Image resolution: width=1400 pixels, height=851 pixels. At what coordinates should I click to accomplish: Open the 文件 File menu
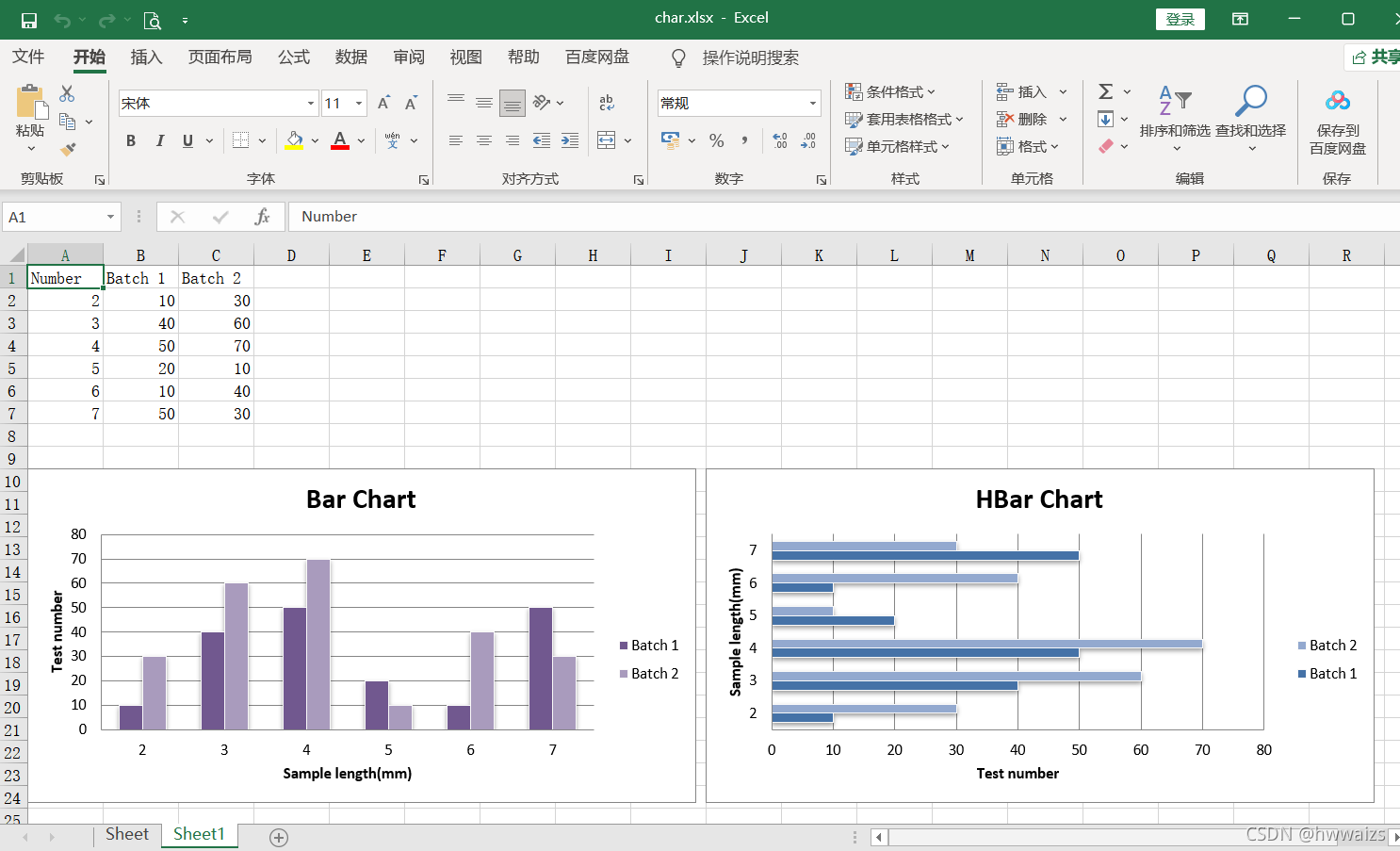[x=28, y=57]
